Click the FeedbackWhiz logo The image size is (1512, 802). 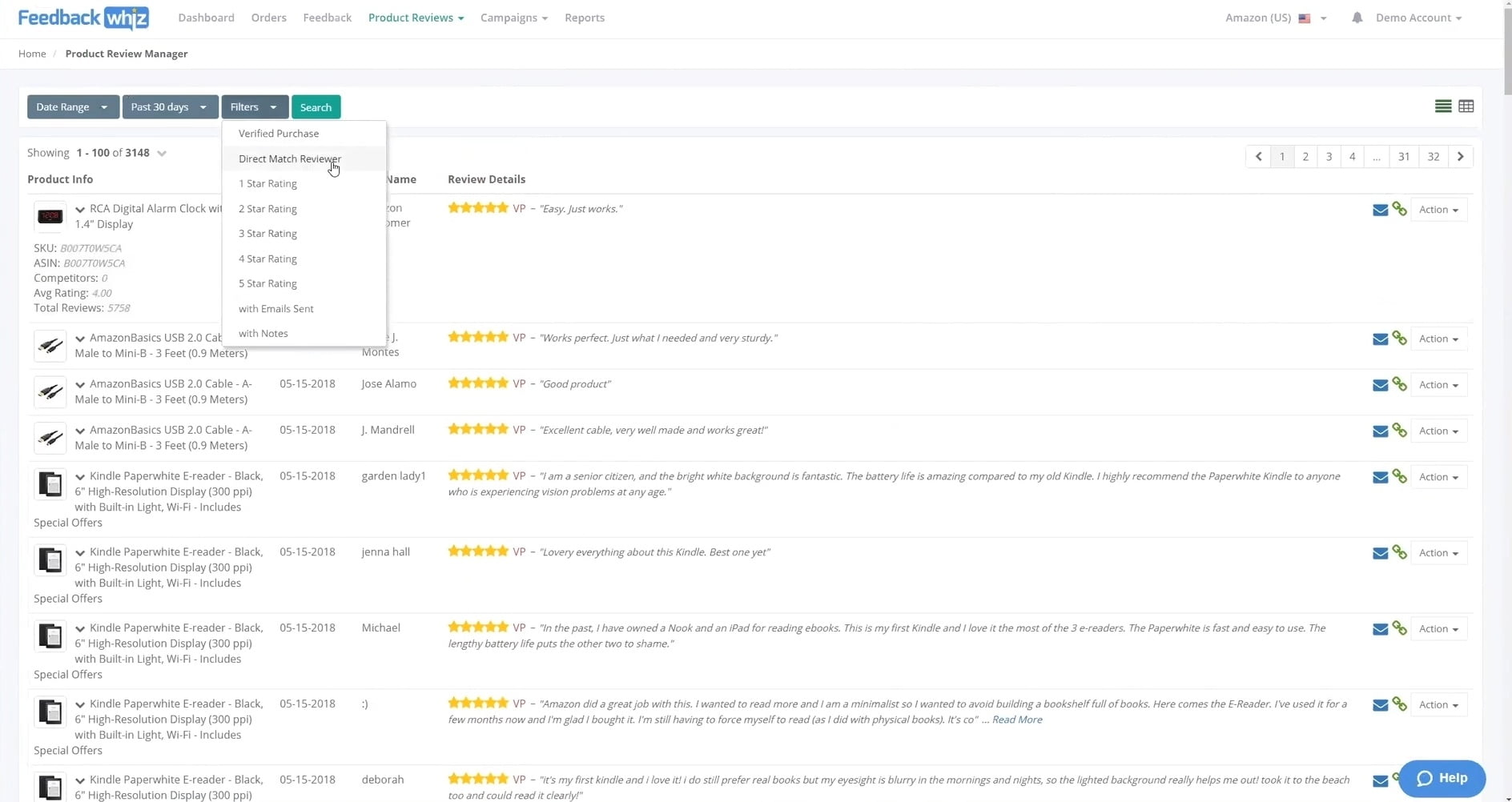[x=83, y=18]
